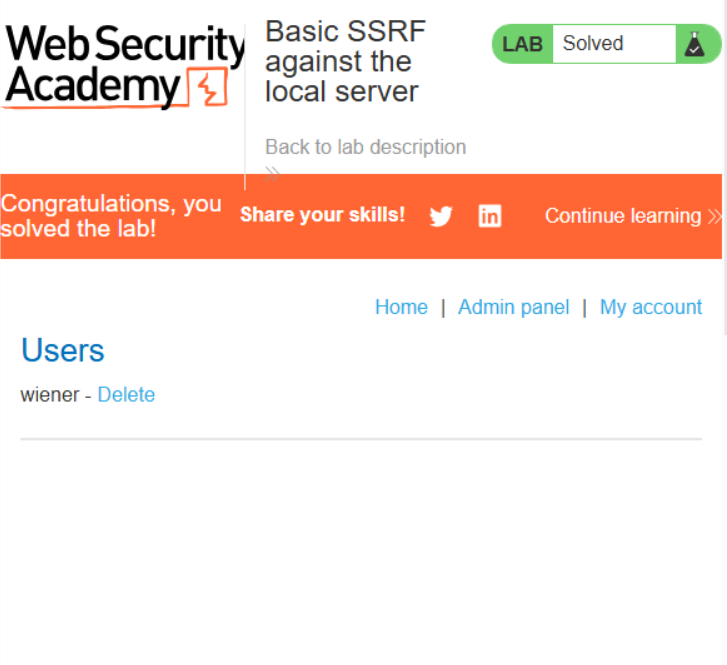Go to the Home page
The width and height of the screenshot is (727, 665).
click(401, 307)
